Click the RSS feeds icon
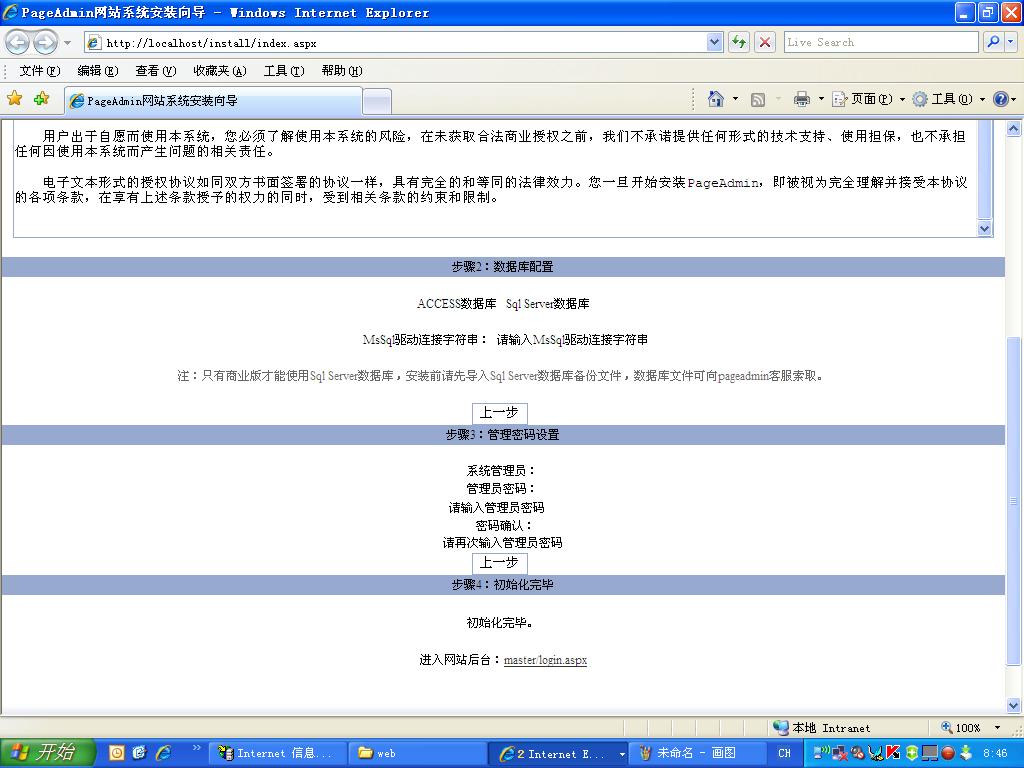The height and width of the screenshot is (768, 1024). [x=758, y=99]
